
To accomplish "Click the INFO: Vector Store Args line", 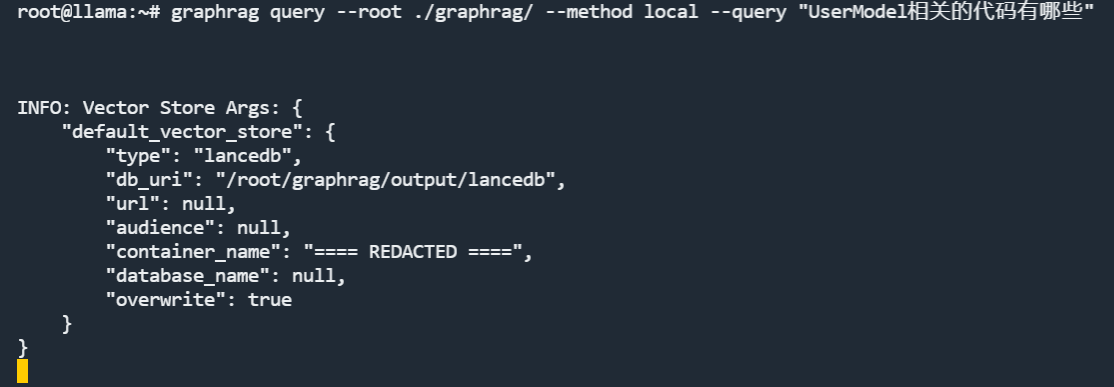I will (x=160, y=108).
